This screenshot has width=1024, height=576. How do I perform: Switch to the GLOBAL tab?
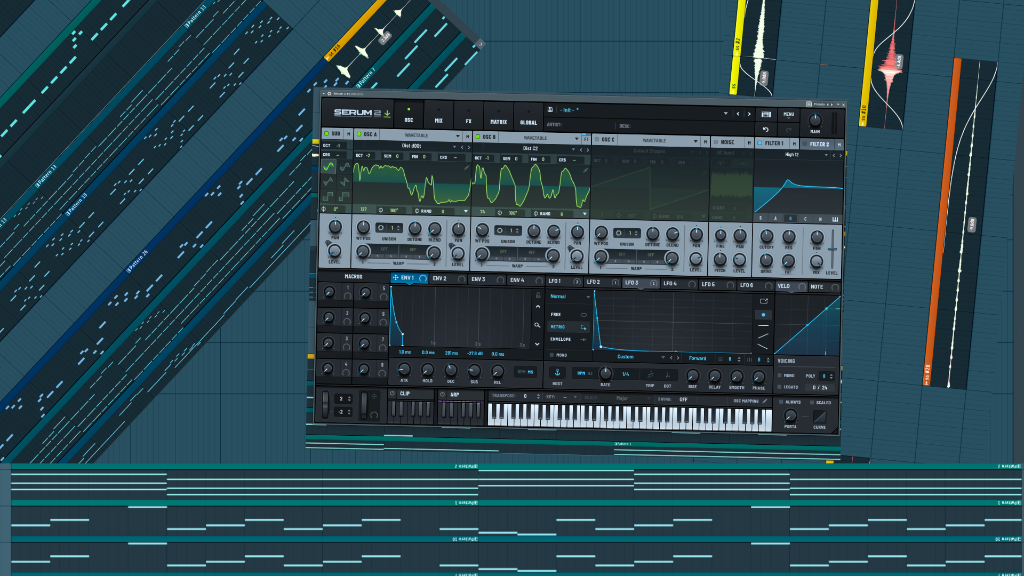click(528, 118)
